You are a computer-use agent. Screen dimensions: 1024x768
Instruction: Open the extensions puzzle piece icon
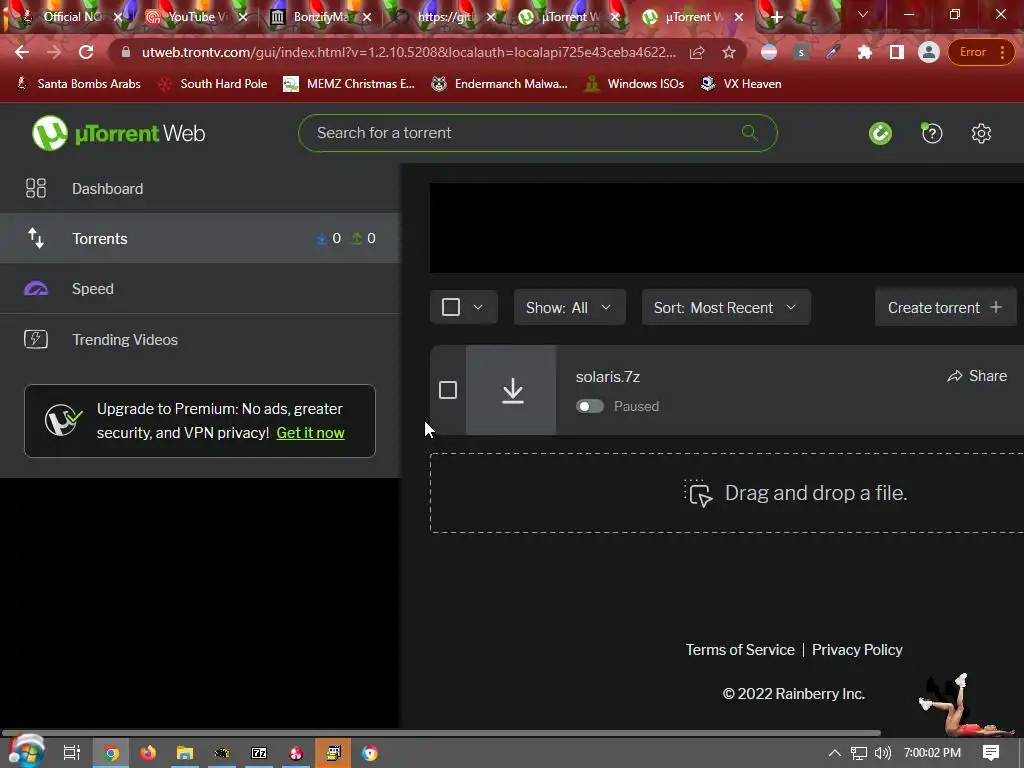(x=865, y=52)
